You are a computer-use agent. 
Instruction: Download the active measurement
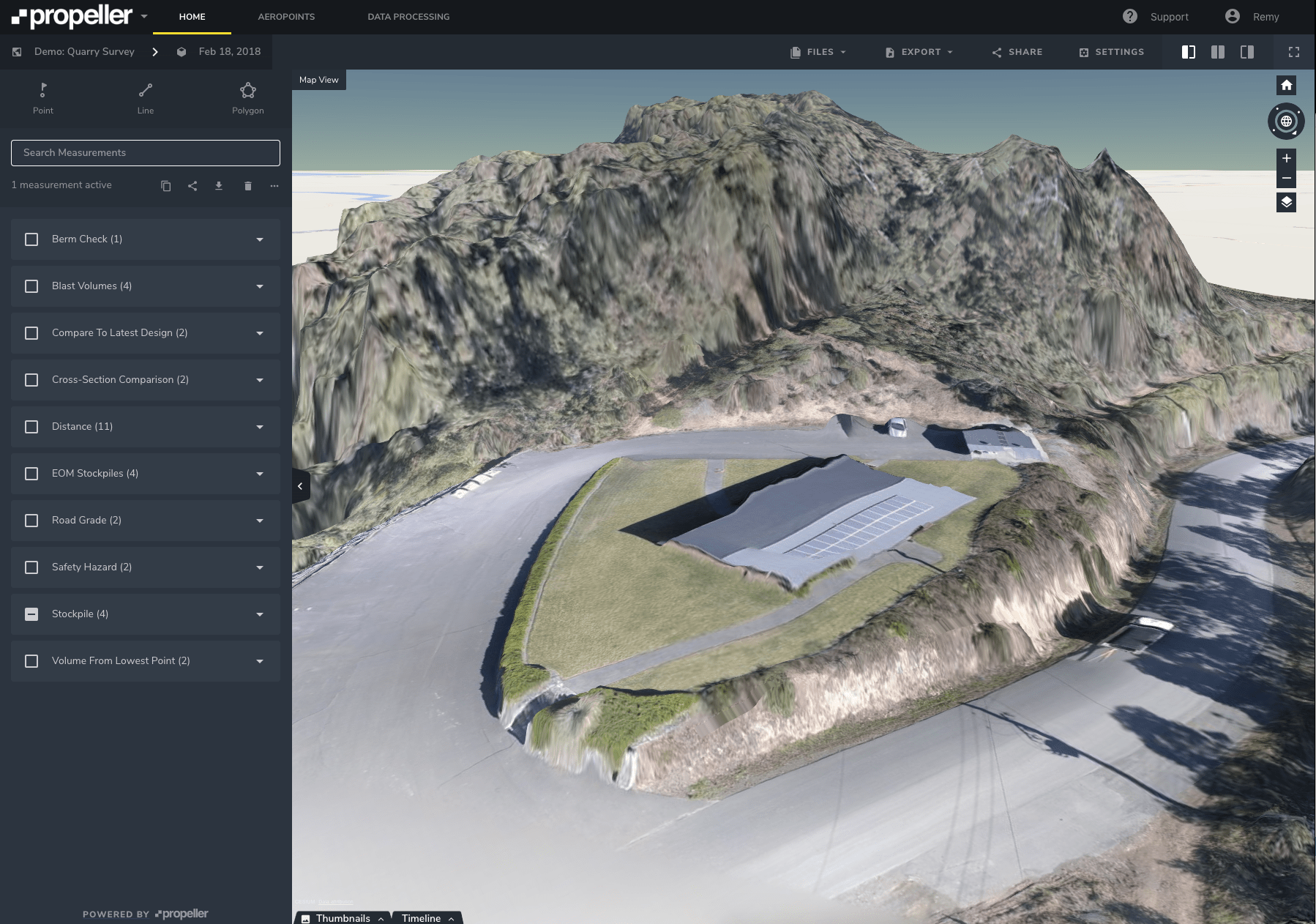pyautogui.click(x=219, y=185)
